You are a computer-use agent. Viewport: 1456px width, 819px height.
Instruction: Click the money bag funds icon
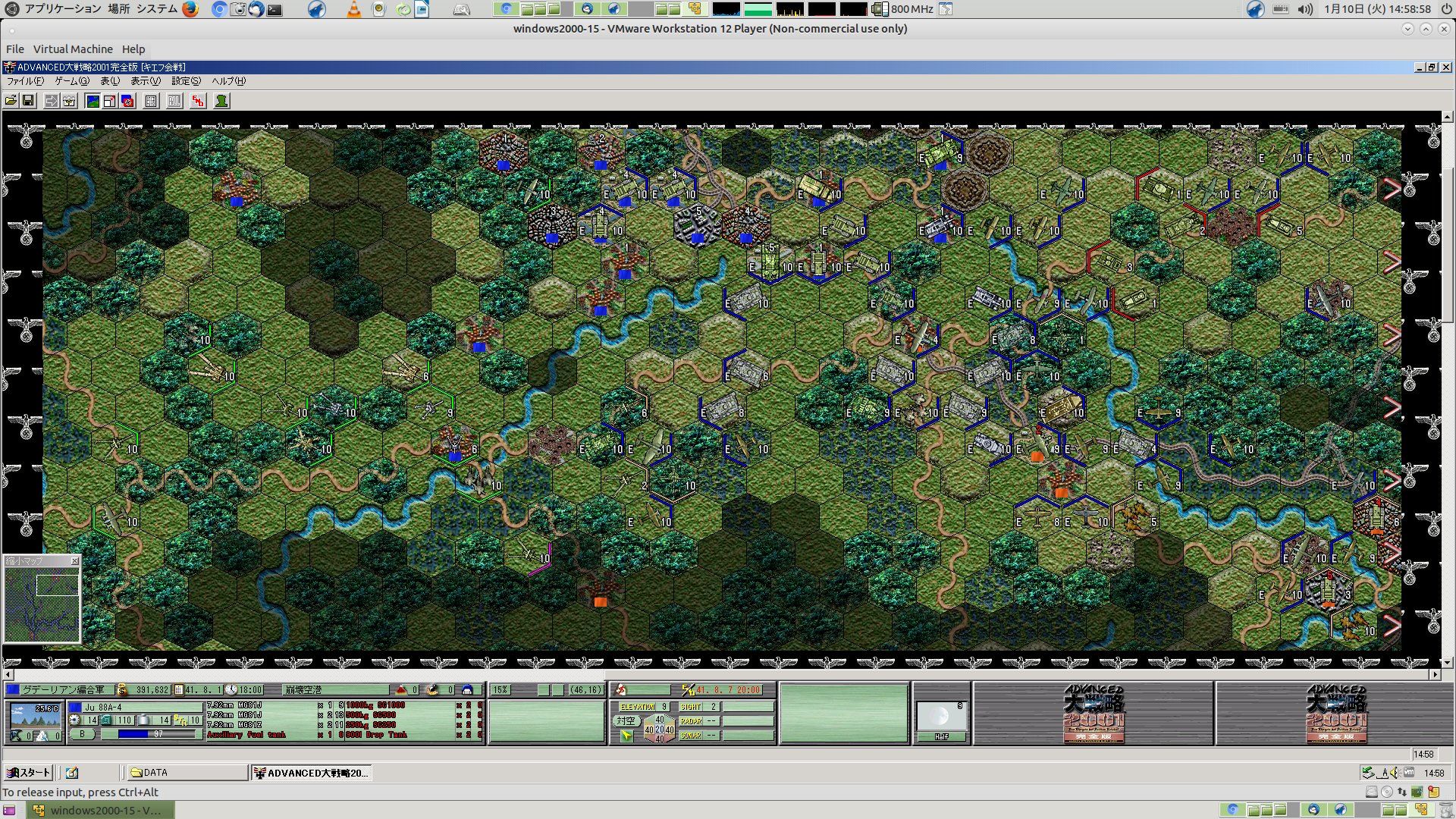(x=122, y=690)
